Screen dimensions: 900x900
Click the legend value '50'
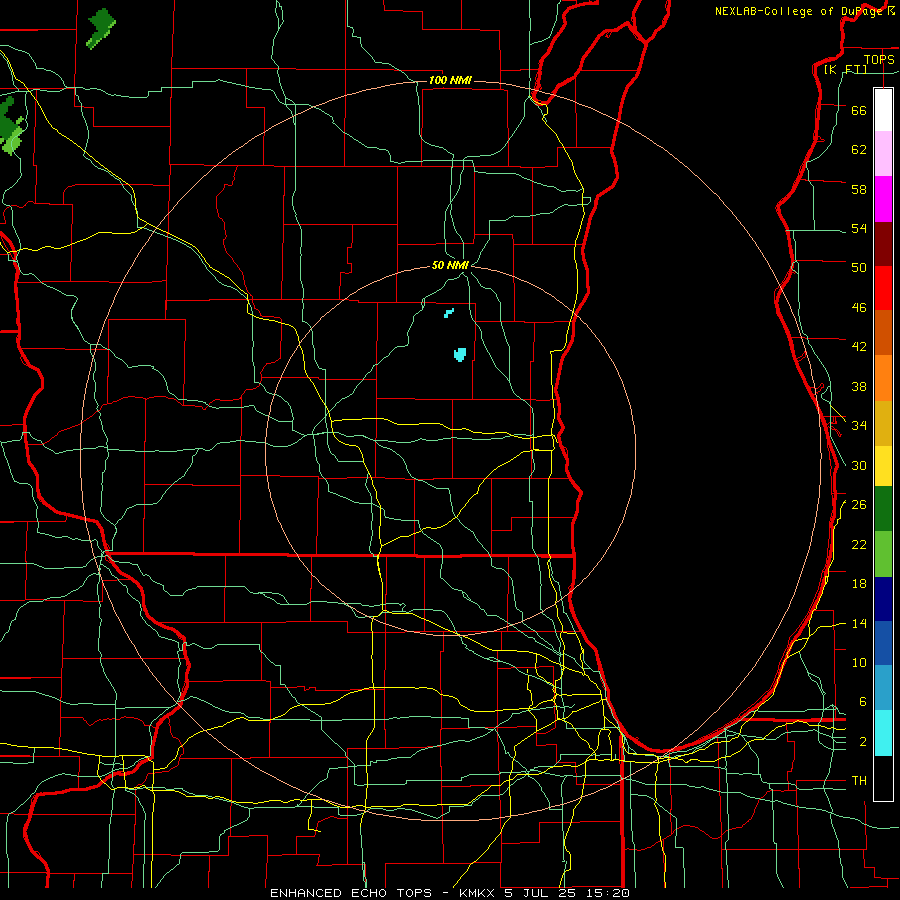click(859, 267)
